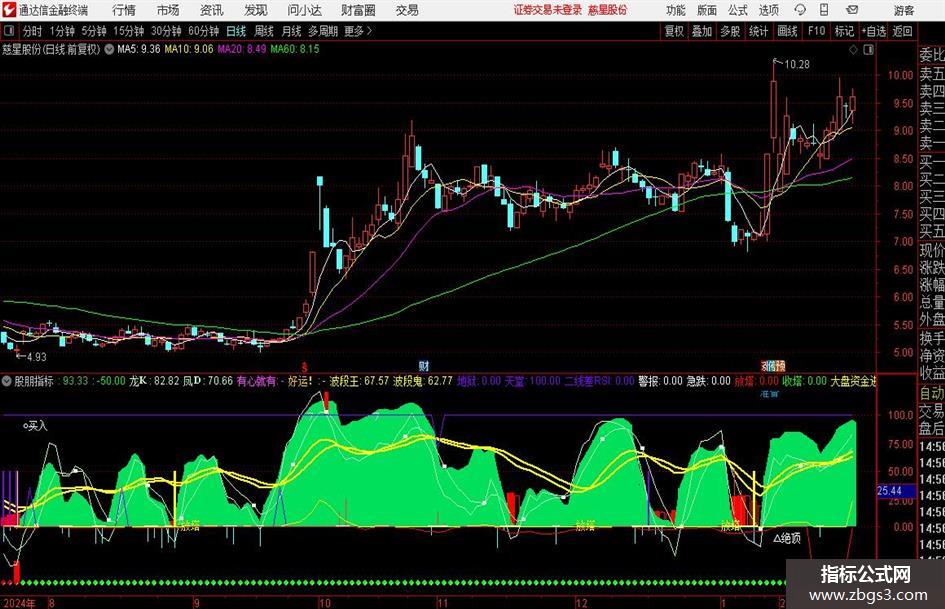The image size is (945, 609).
Task: Click the red 慈星股份 title link
Action: (x=608, y=10)
